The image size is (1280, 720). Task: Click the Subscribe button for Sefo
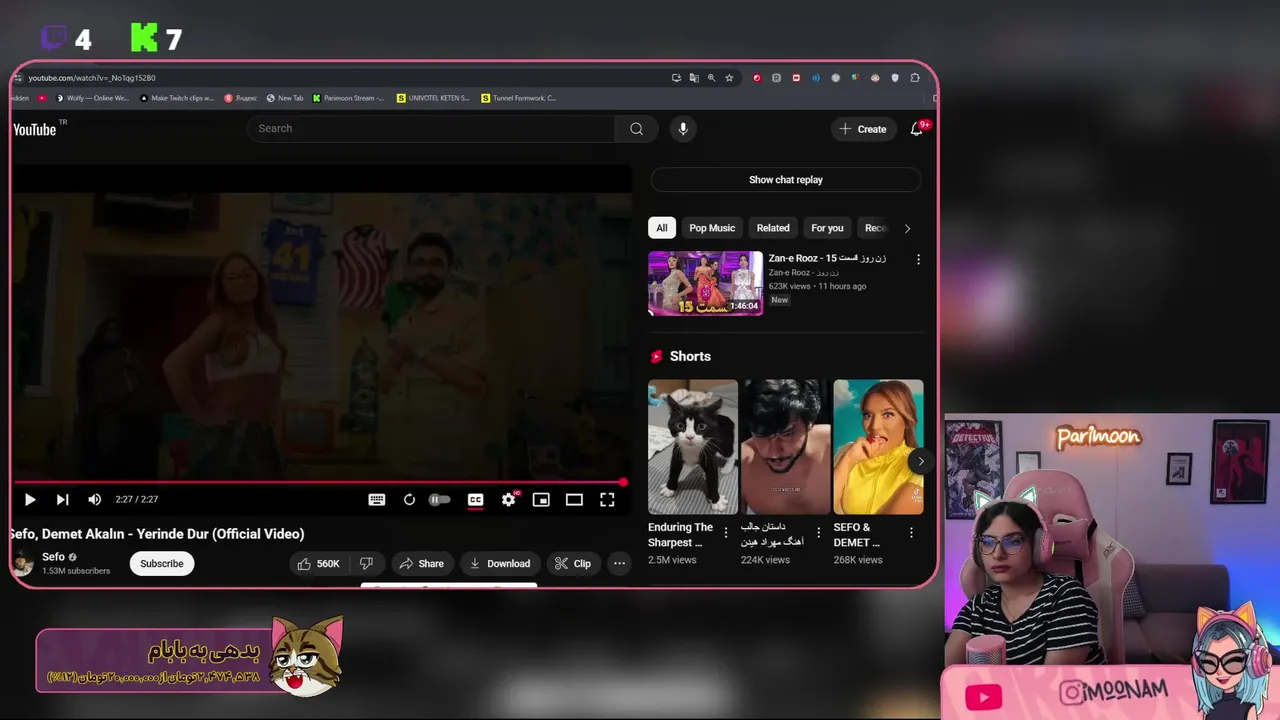point(162,564)
